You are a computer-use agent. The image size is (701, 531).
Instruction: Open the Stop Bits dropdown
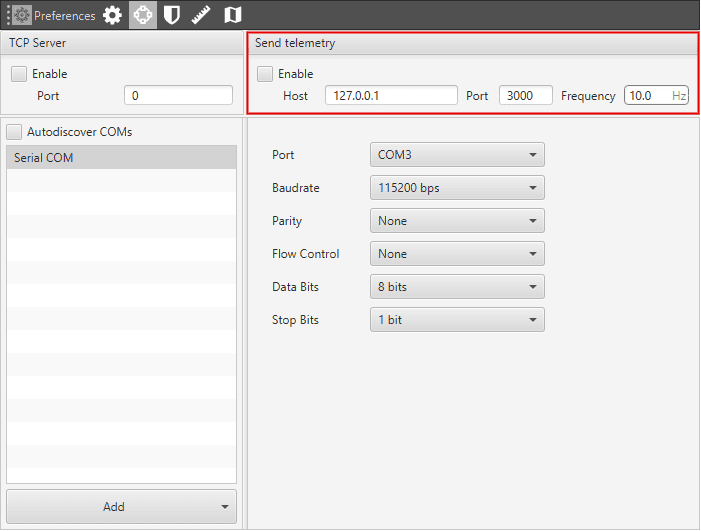click(457, 320)
